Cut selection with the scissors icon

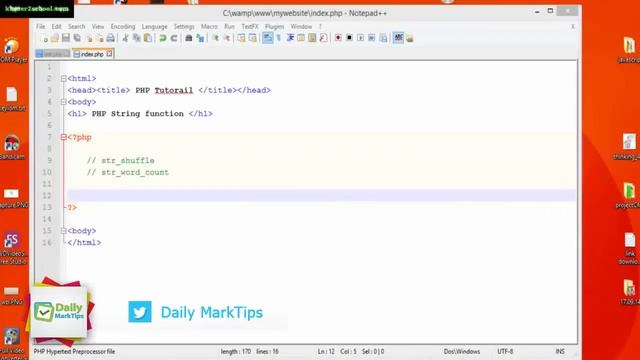tap(125, 38)
